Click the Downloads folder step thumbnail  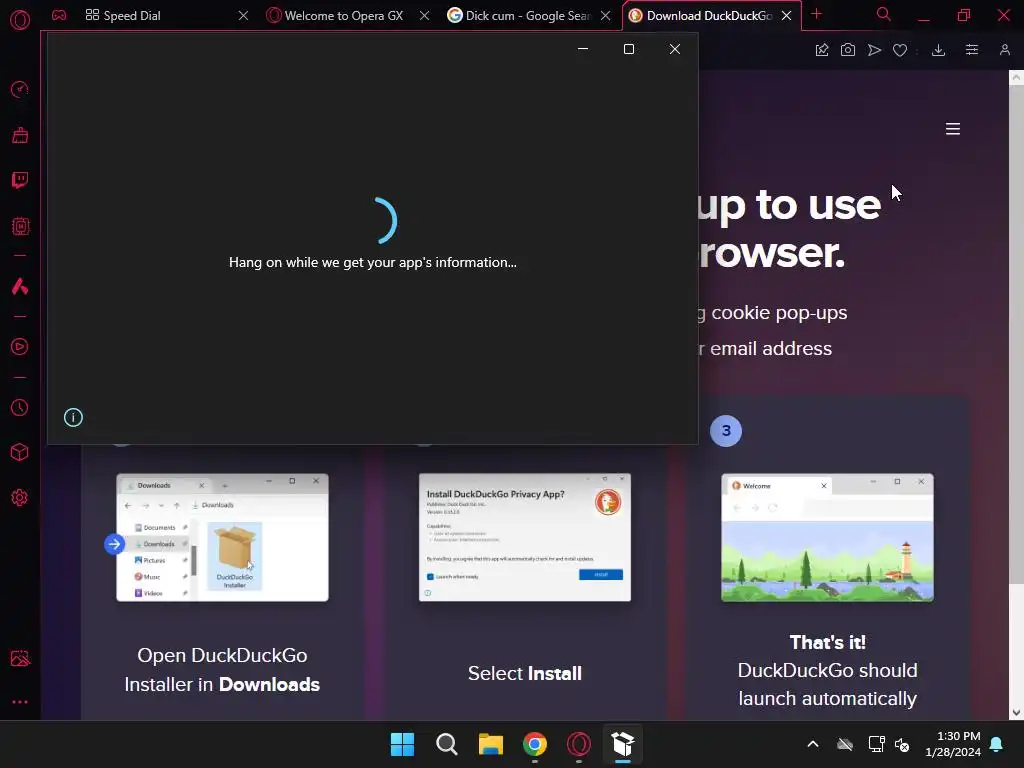click(222, 537)
